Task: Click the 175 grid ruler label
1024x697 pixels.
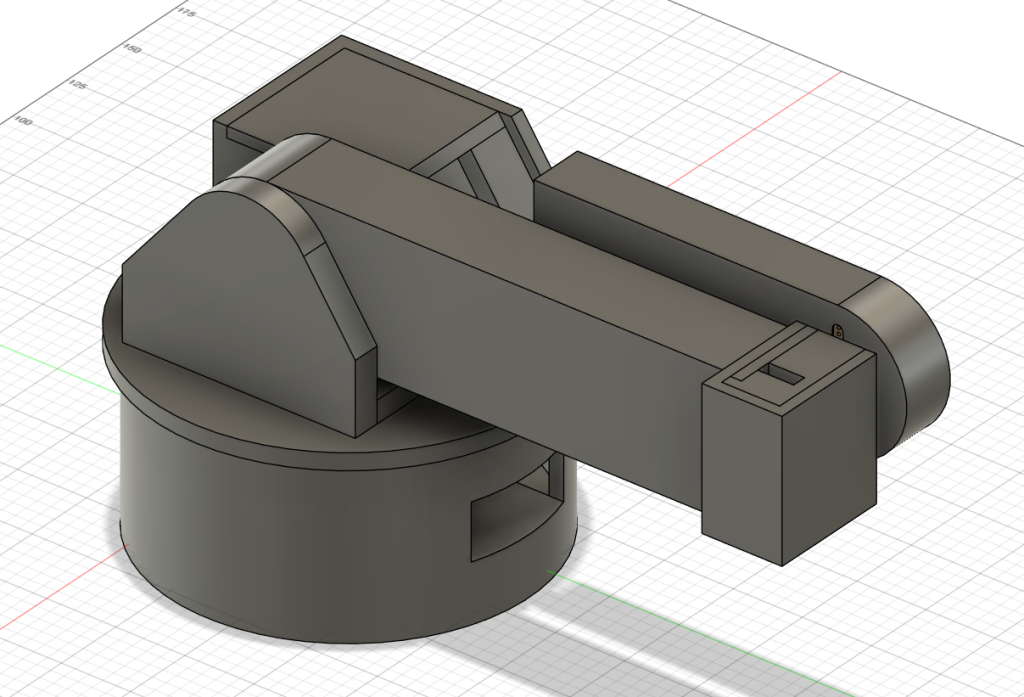Action: click(x=185, y=12)
